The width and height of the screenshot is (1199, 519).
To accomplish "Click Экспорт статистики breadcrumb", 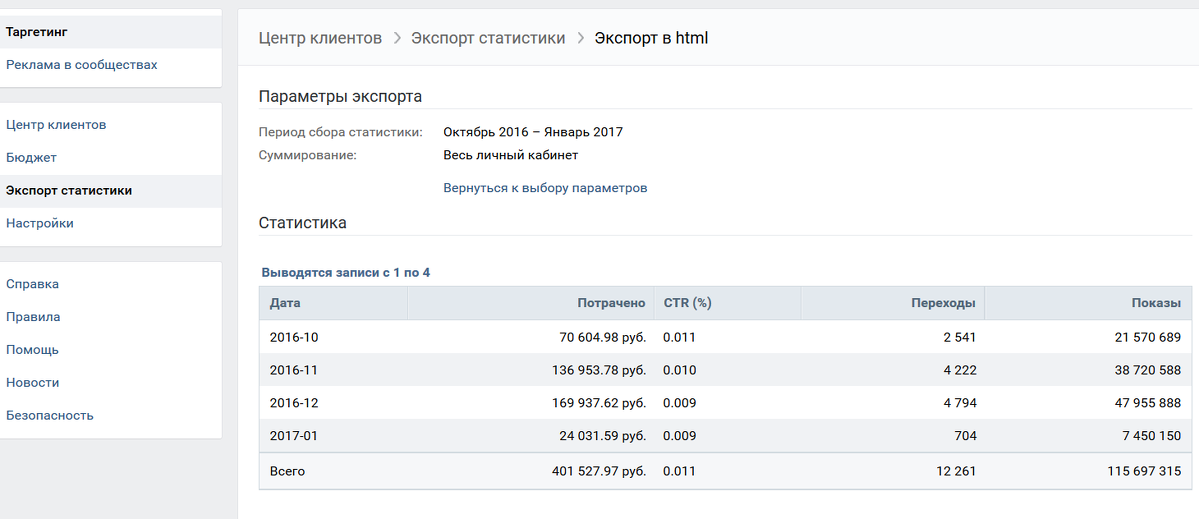I will coord(489,38).
